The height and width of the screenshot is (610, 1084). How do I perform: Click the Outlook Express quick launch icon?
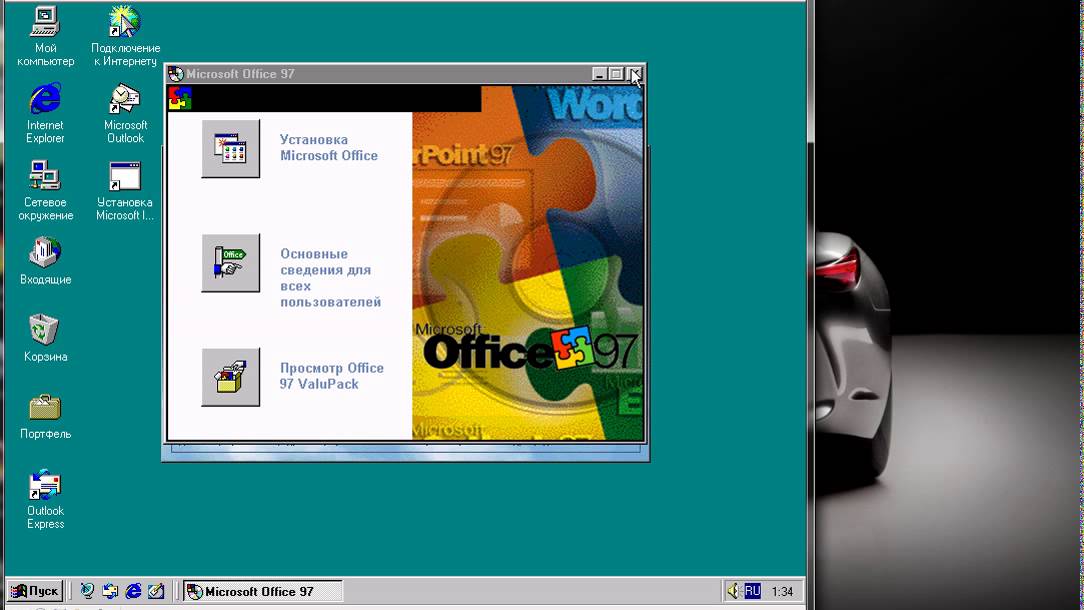click(x=110, y=591)
